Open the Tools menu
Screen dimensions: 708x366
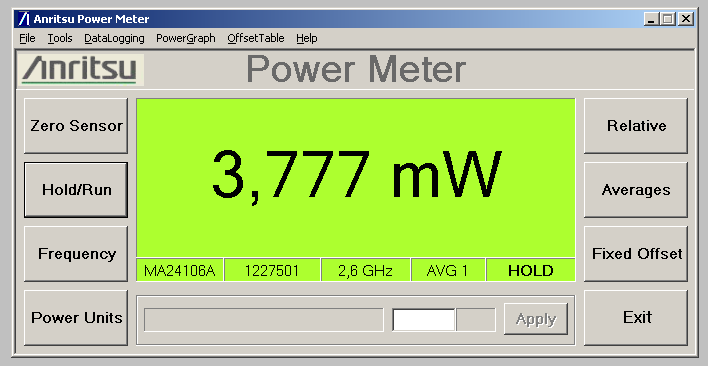60,38
